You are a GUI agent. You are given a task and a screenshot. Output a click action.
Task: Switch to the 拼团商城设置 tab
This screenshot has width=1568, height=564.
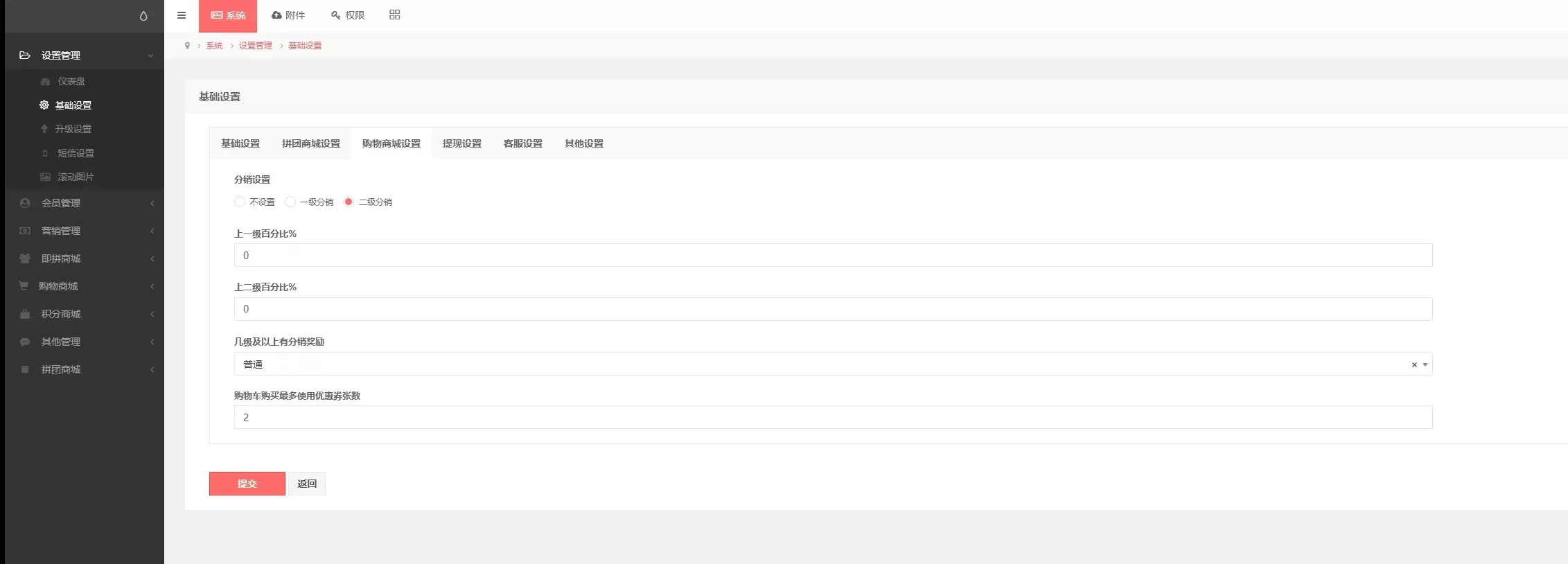[x=310, y=143]
